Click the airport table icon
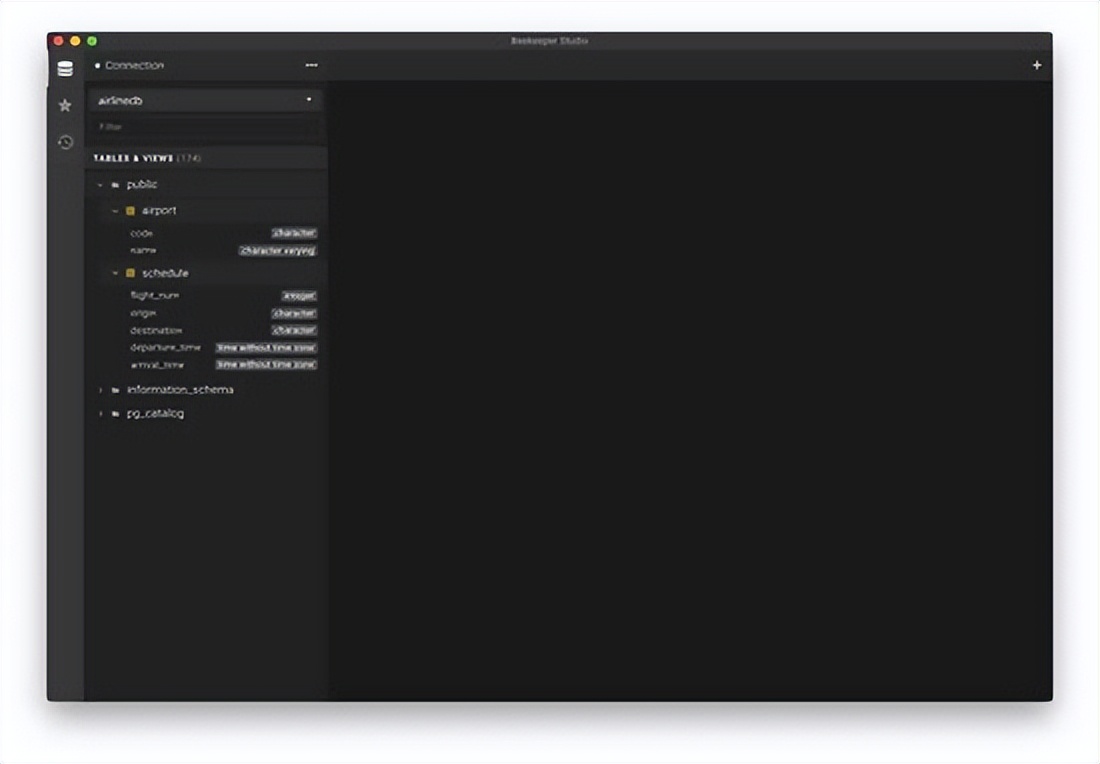 (x=130, y=211)
